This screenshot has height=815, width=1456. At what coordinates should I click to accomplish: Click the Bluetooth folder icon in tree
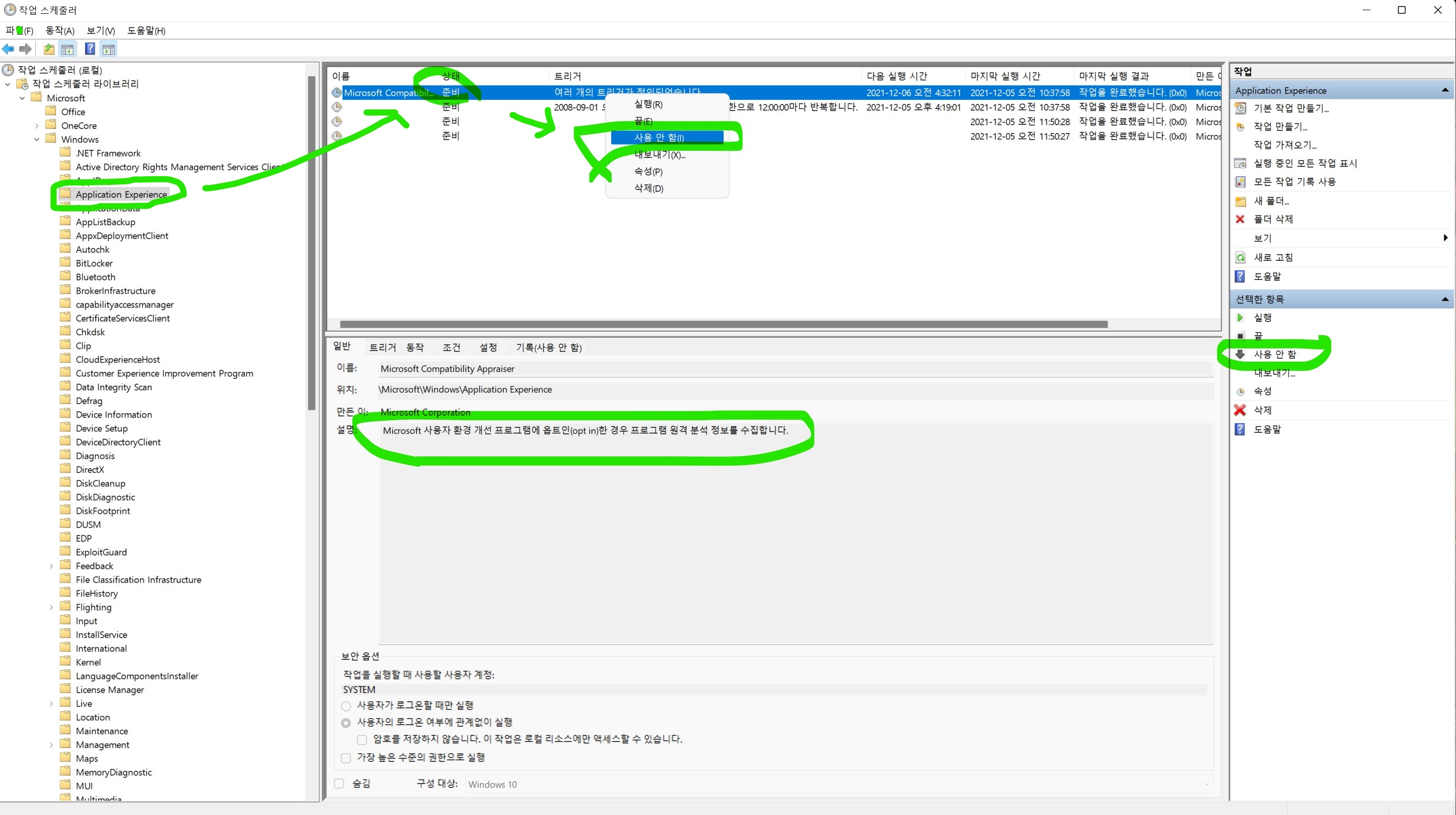[x=66, y=277]
